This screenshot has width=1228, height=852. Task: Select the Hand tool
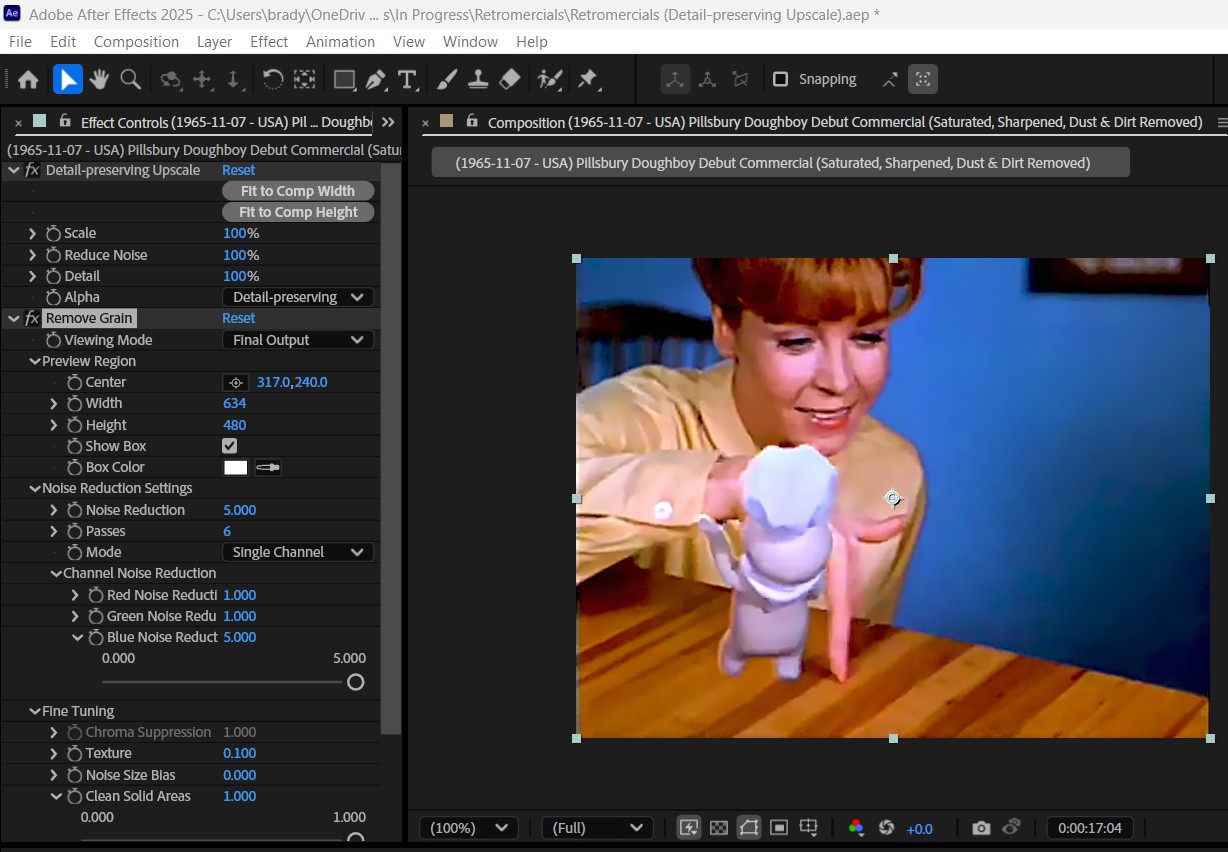[x=99, y=79]
